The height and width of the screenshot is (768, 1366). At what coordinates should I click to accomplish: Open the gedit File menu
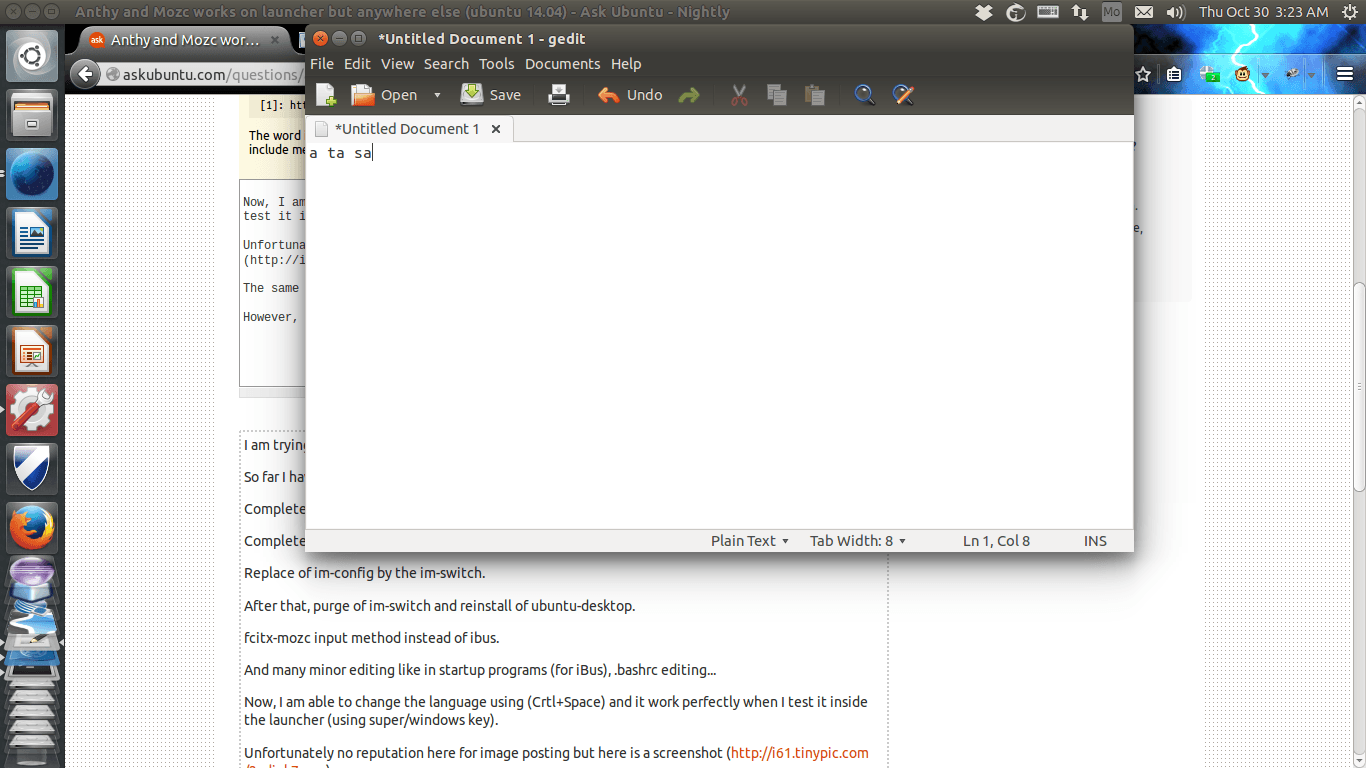tap(322, 63)
